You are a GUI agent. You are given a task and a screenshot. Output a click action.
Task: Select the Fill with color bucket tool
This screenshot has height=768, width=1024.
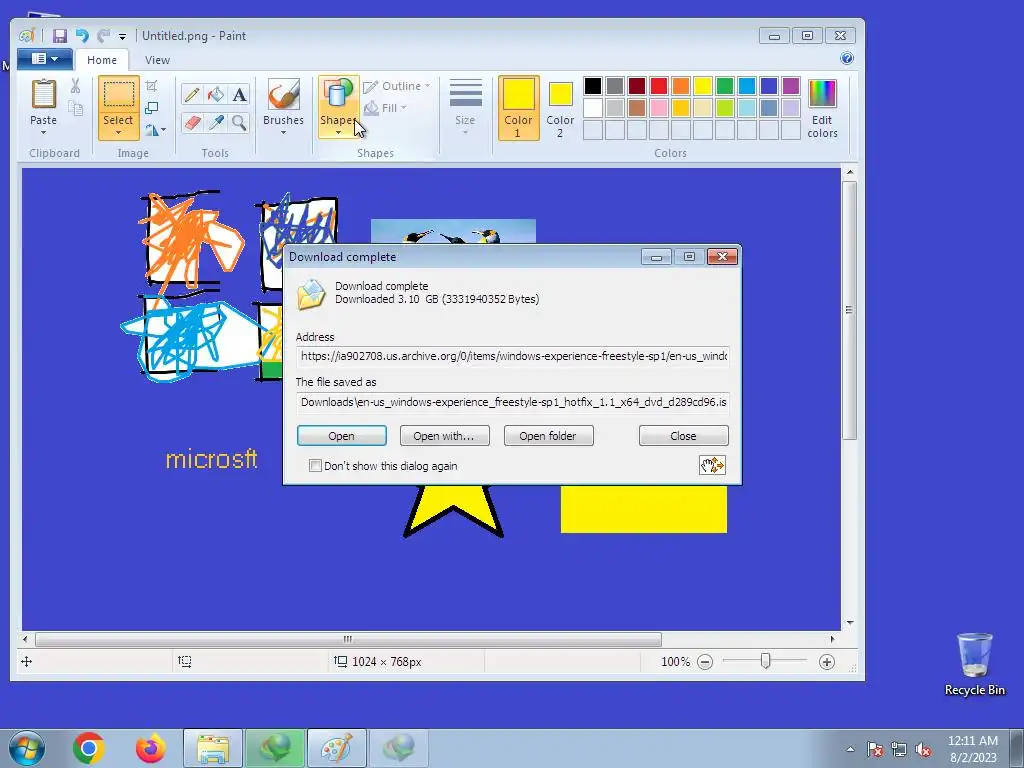tap(216, 95)
